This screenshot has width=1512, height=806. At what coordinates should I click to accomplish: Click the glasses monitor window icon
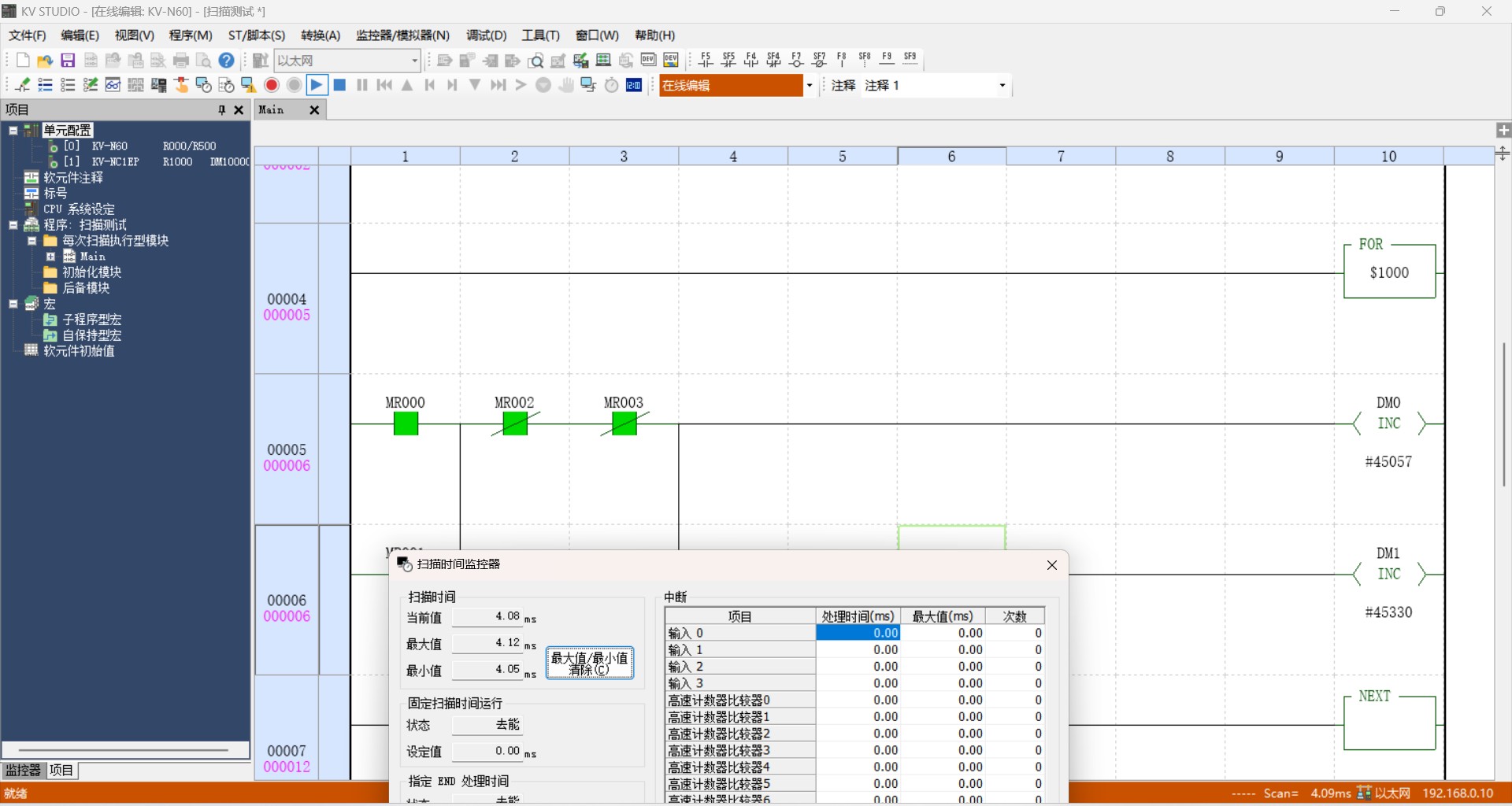pyautogui.click(x=113, y=85)
